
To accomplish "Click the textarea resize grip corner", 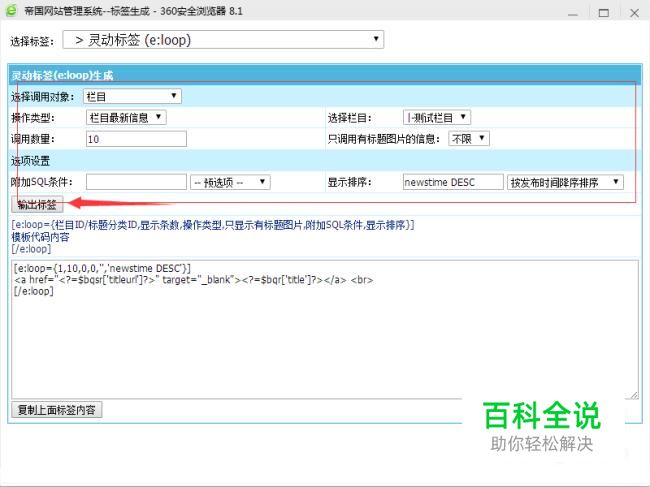I will click(634, 395).
